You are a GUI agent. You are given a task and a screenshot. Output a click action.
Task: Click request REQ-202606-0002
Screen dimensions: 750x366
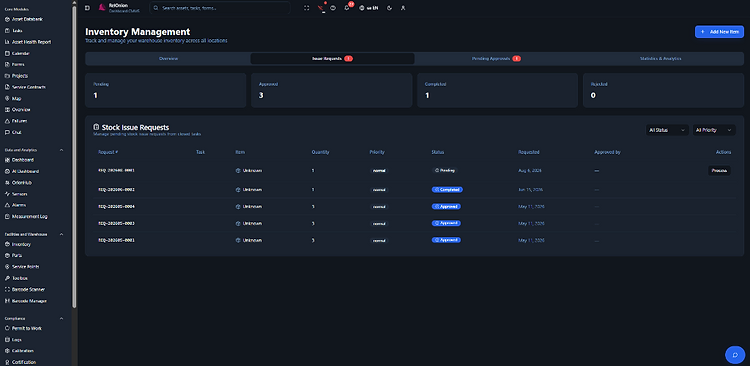116,189
